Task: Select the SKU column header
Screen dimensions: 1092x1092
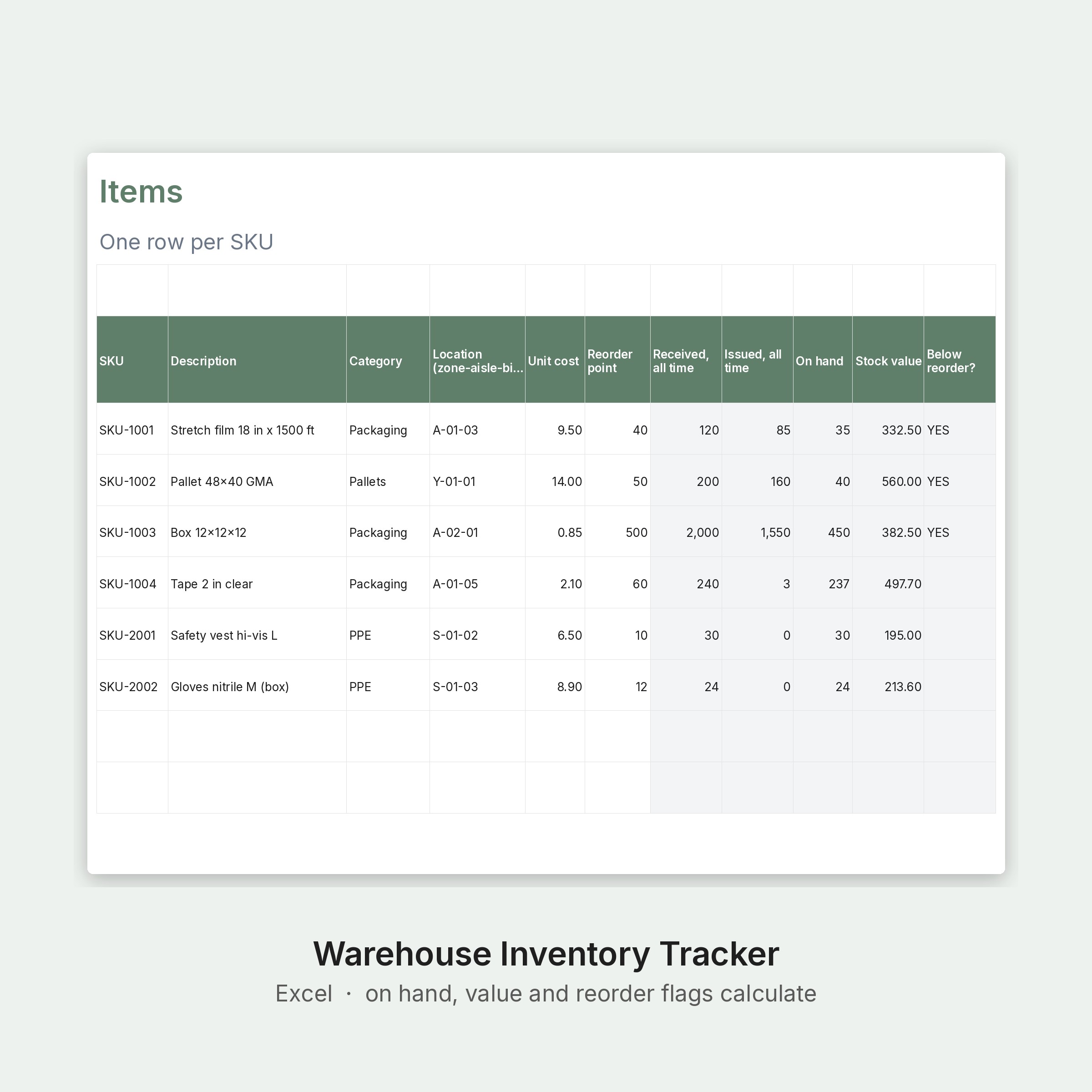Action: (132, 359)
